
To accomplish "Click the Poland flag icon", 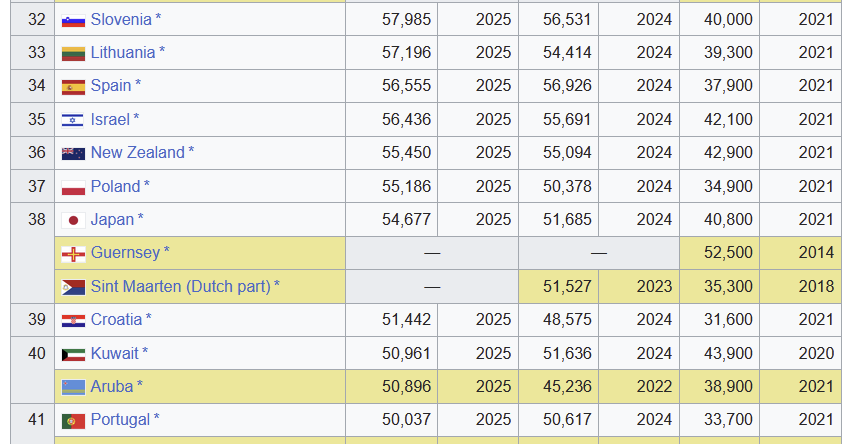I will (73, 187).
